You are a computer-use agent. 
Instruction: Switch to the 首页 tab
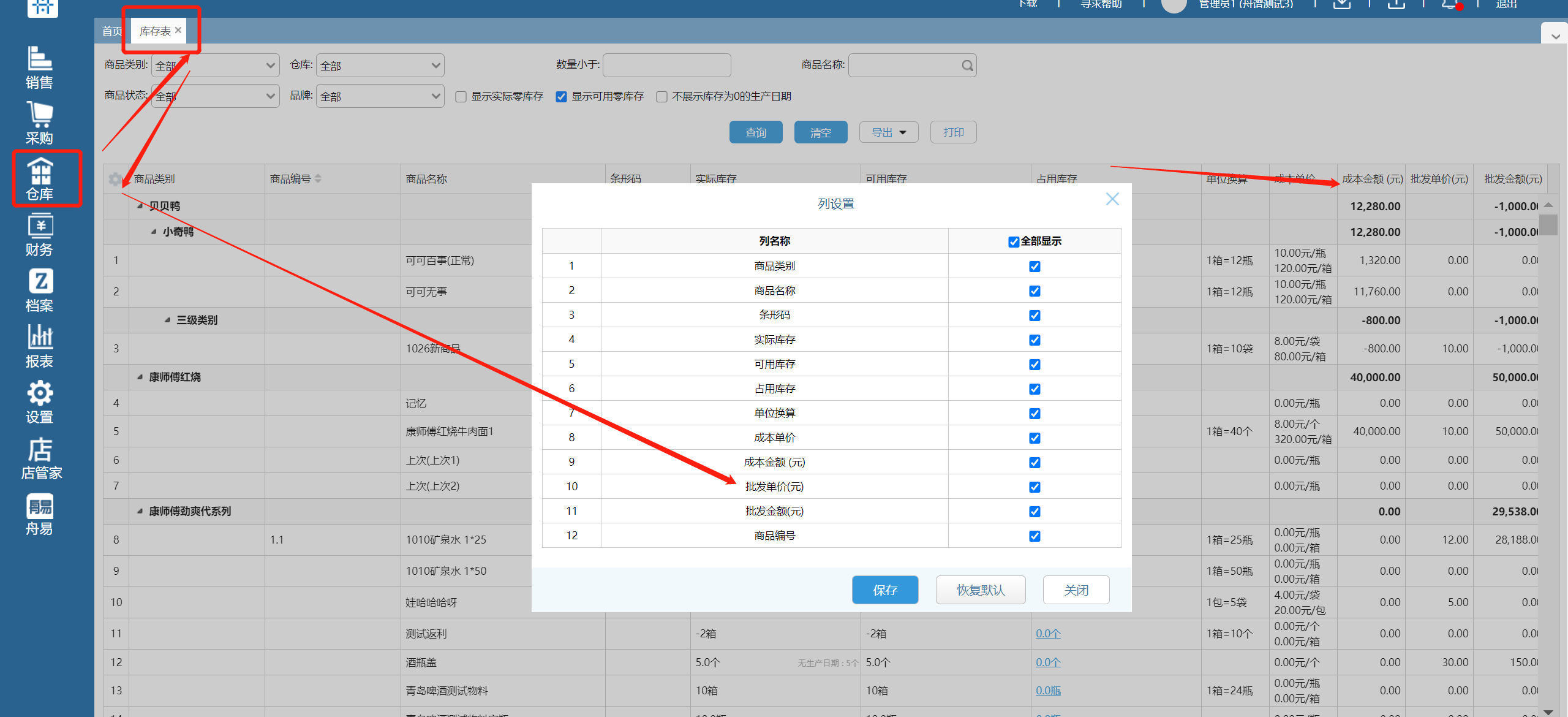click(112, 31)
